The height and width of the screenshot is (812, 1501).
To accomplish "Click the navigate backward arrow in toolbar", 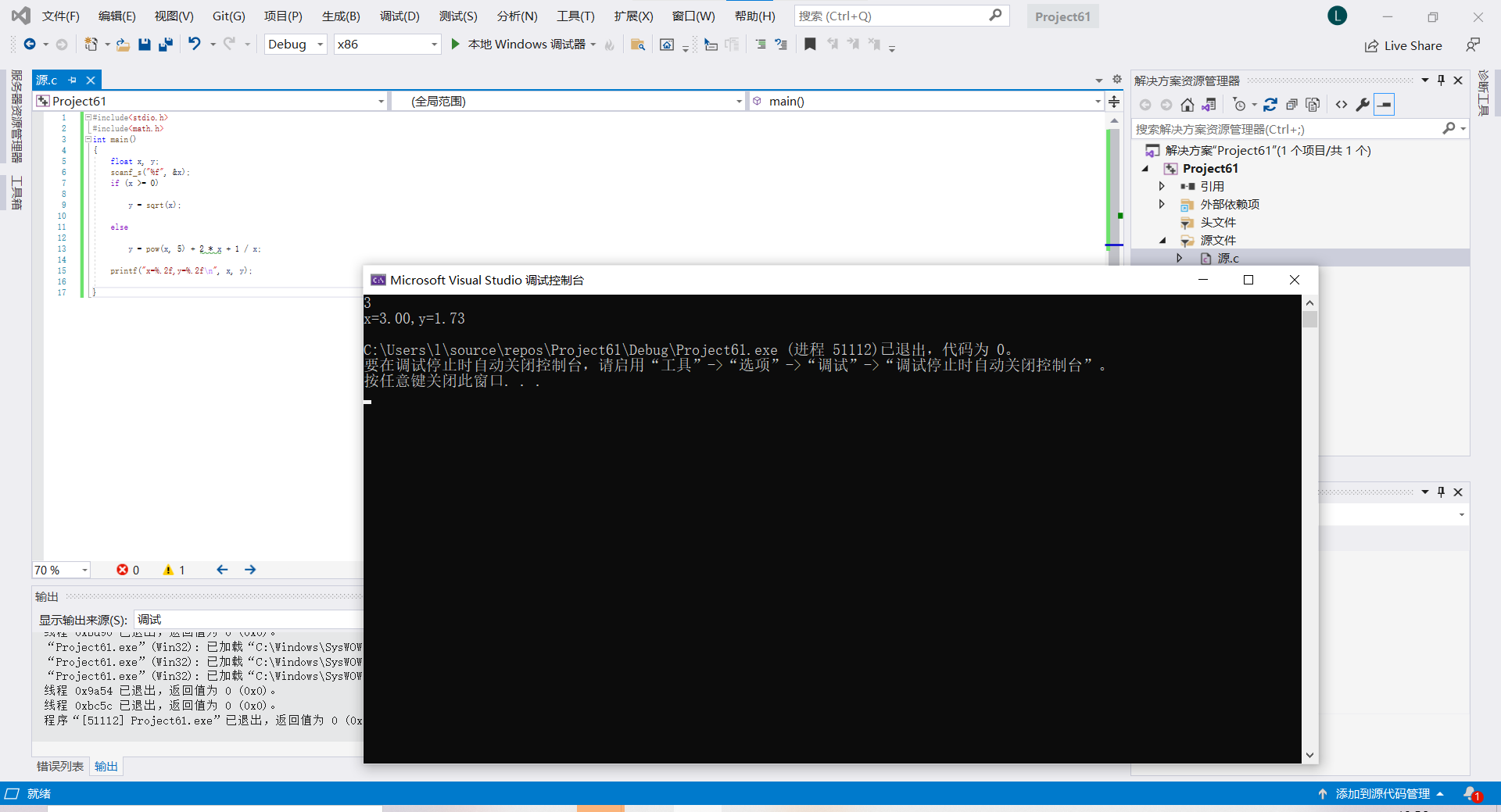I will pyautogui.click(x=30, y=45).
